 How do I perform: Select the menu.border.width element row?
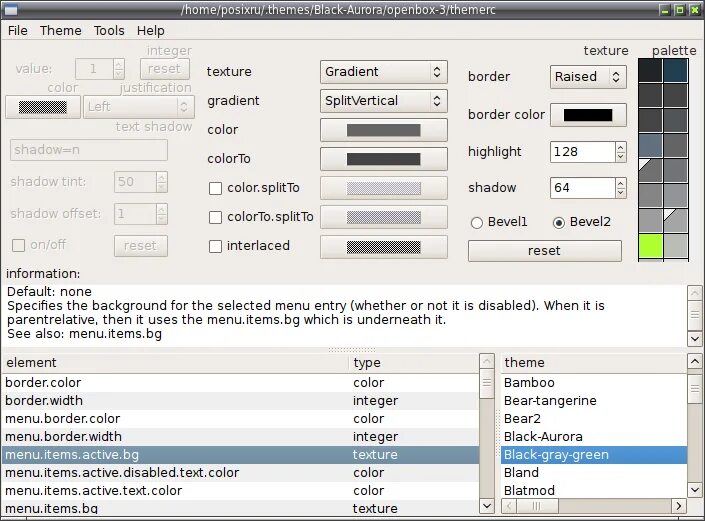[x=240, y=436]
